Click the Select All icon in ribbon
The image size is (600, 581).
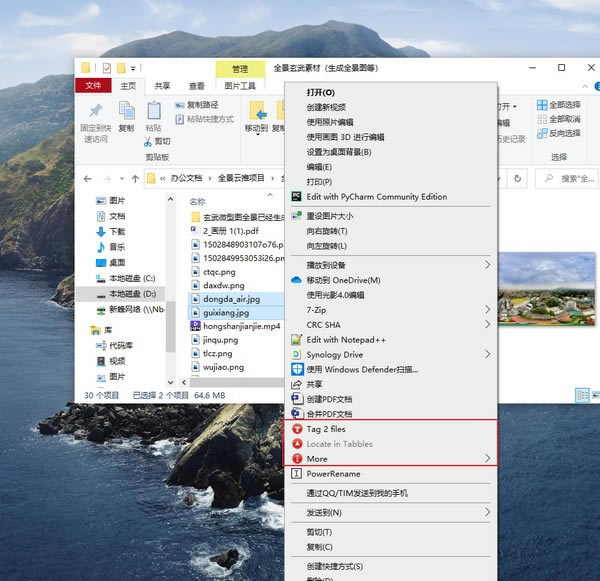(x=541, y=105)
